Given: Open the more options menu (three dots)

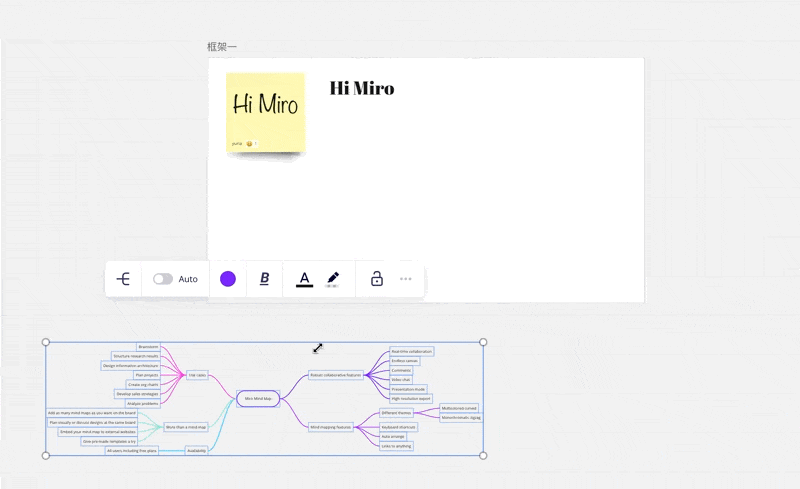Looking at the screenshot, I should [406, 279].
